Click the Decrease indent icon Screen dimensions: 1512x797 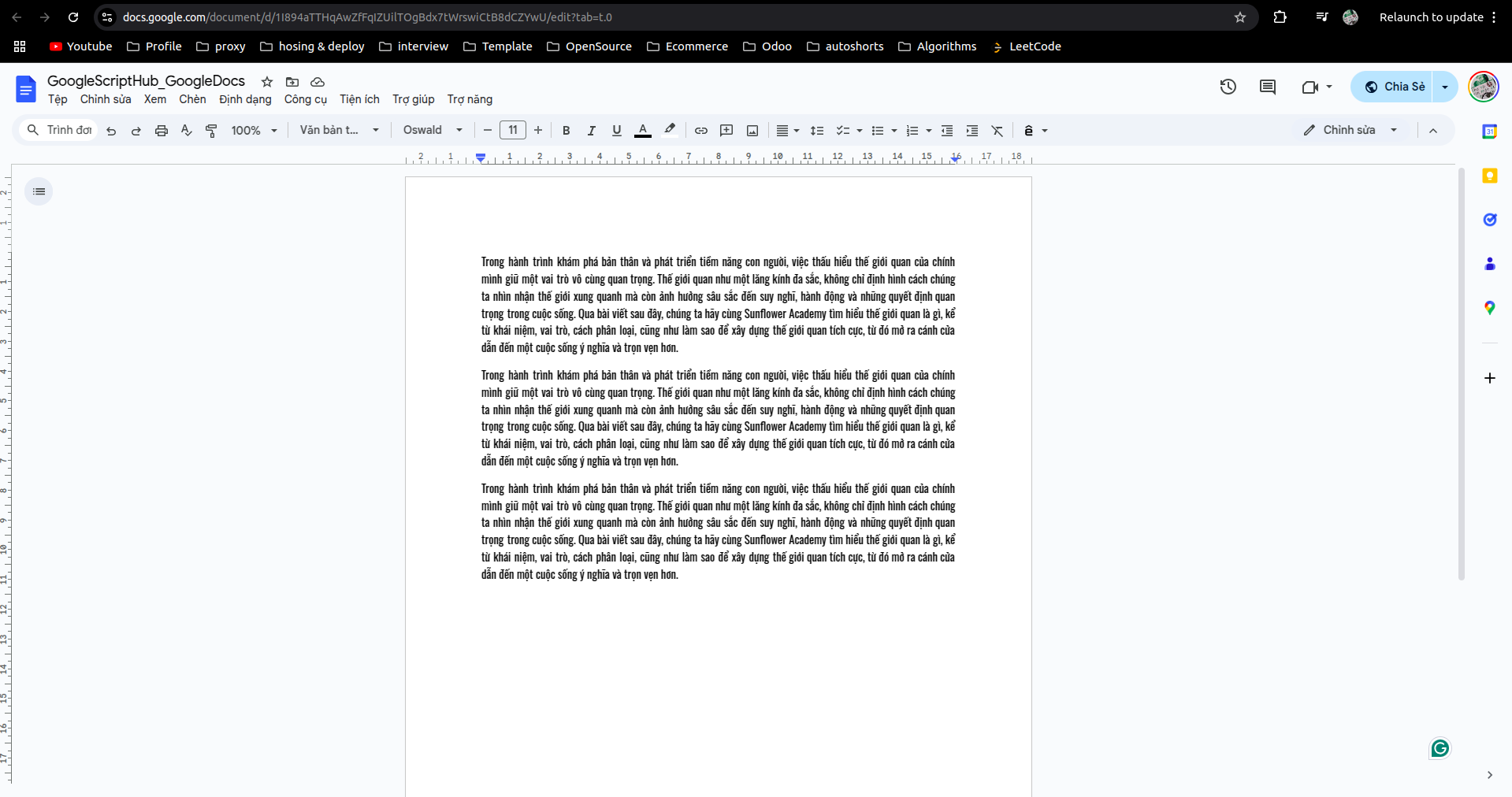click(x=947, y=131)
